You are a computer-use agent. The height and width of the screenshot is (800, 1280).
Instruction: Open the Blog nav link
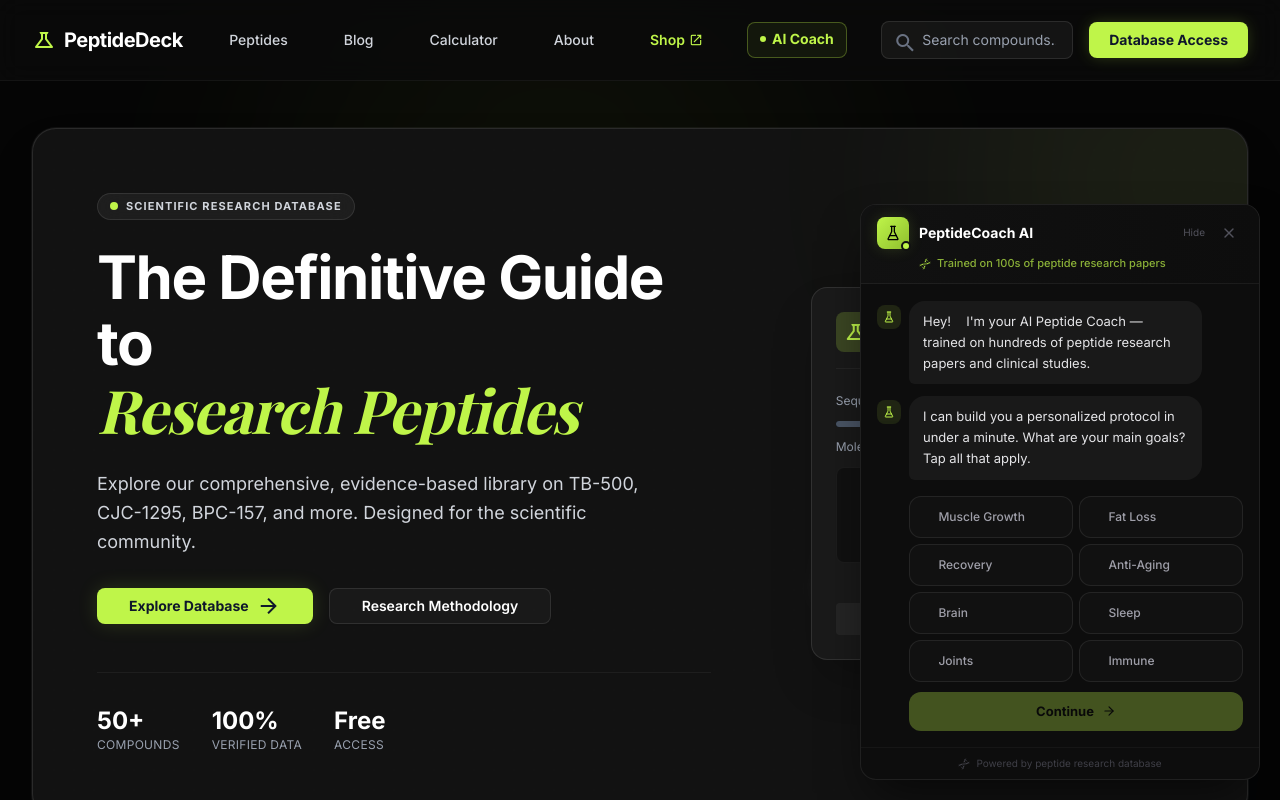358,40
